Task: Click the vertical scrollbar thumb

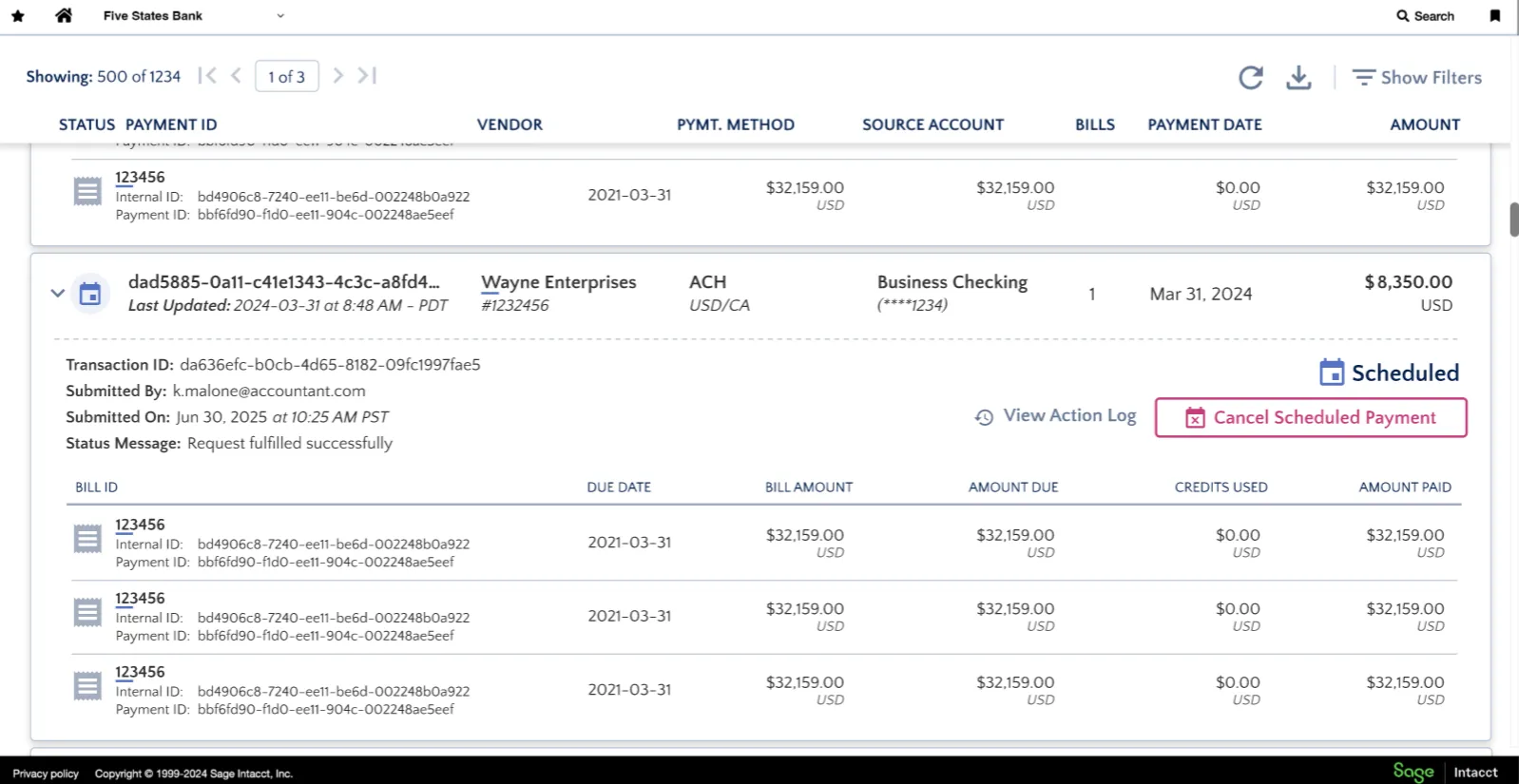Action: 1513,220
